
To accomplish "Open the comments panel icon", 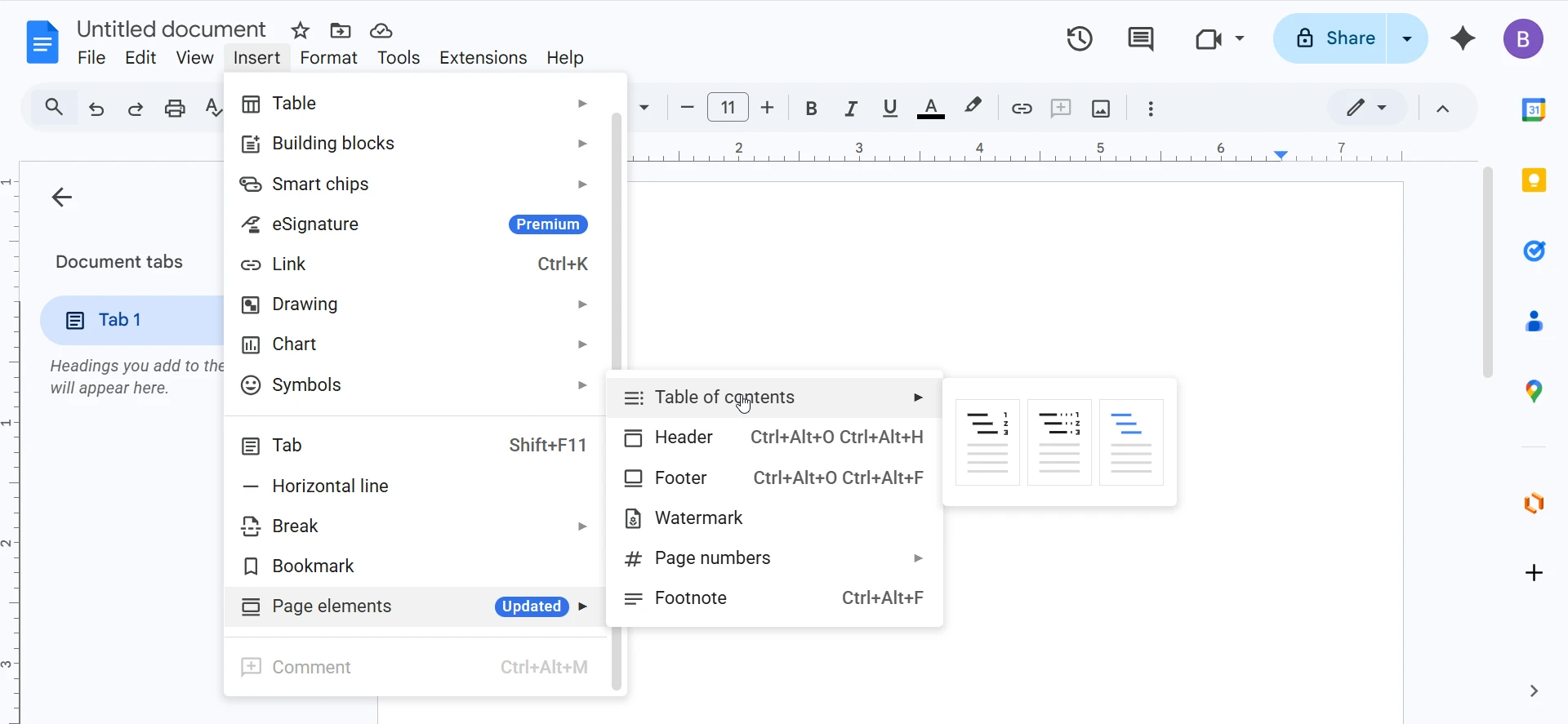I will (1140, 38).
